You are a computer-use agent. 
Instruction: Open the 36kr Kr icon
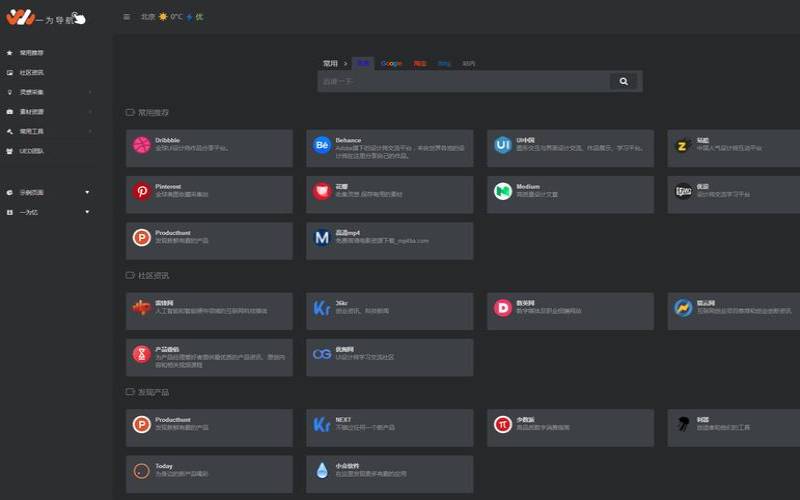pos(322,308)
